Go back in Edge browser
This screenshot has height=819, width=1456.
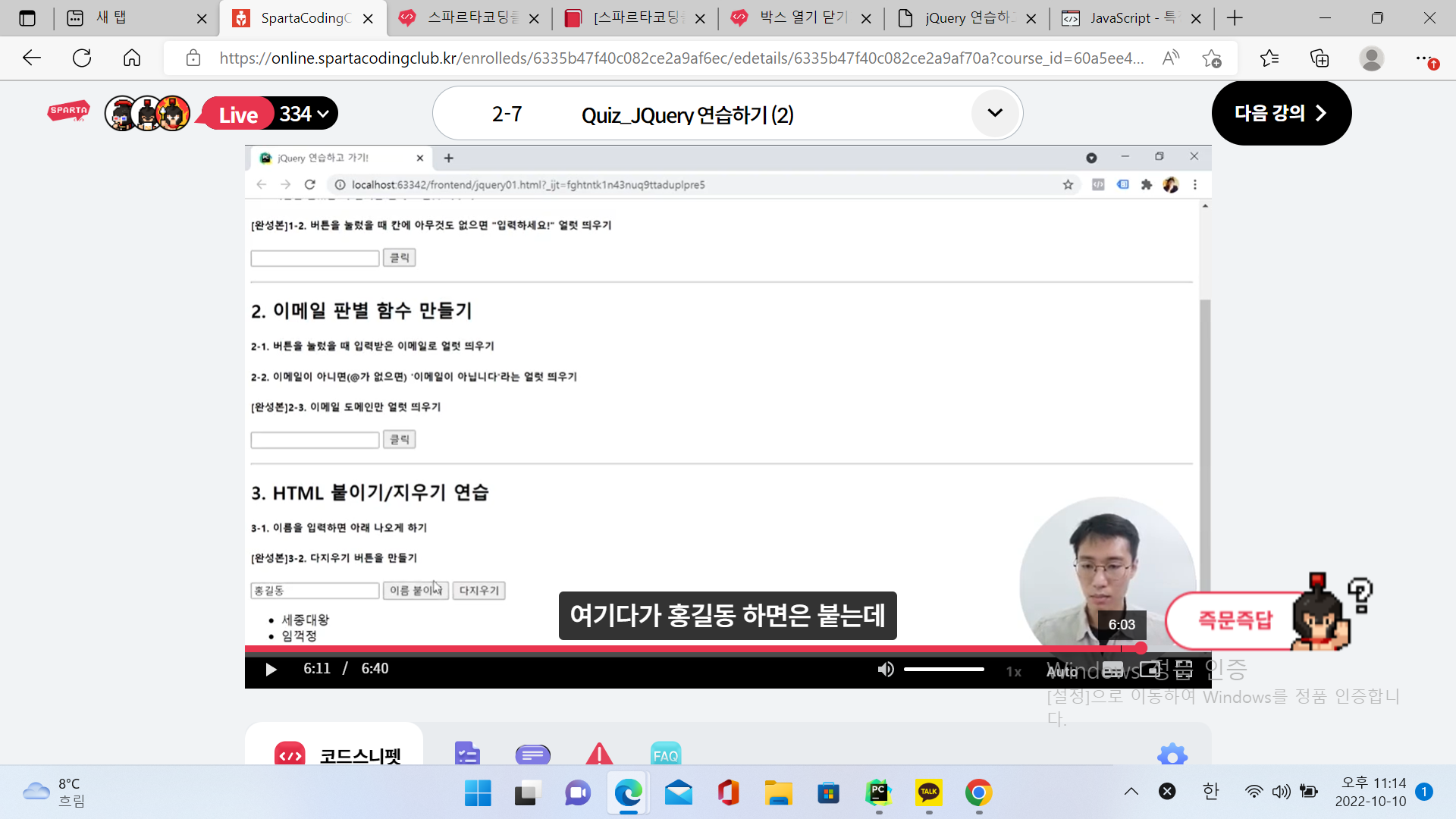pos(32,58)
